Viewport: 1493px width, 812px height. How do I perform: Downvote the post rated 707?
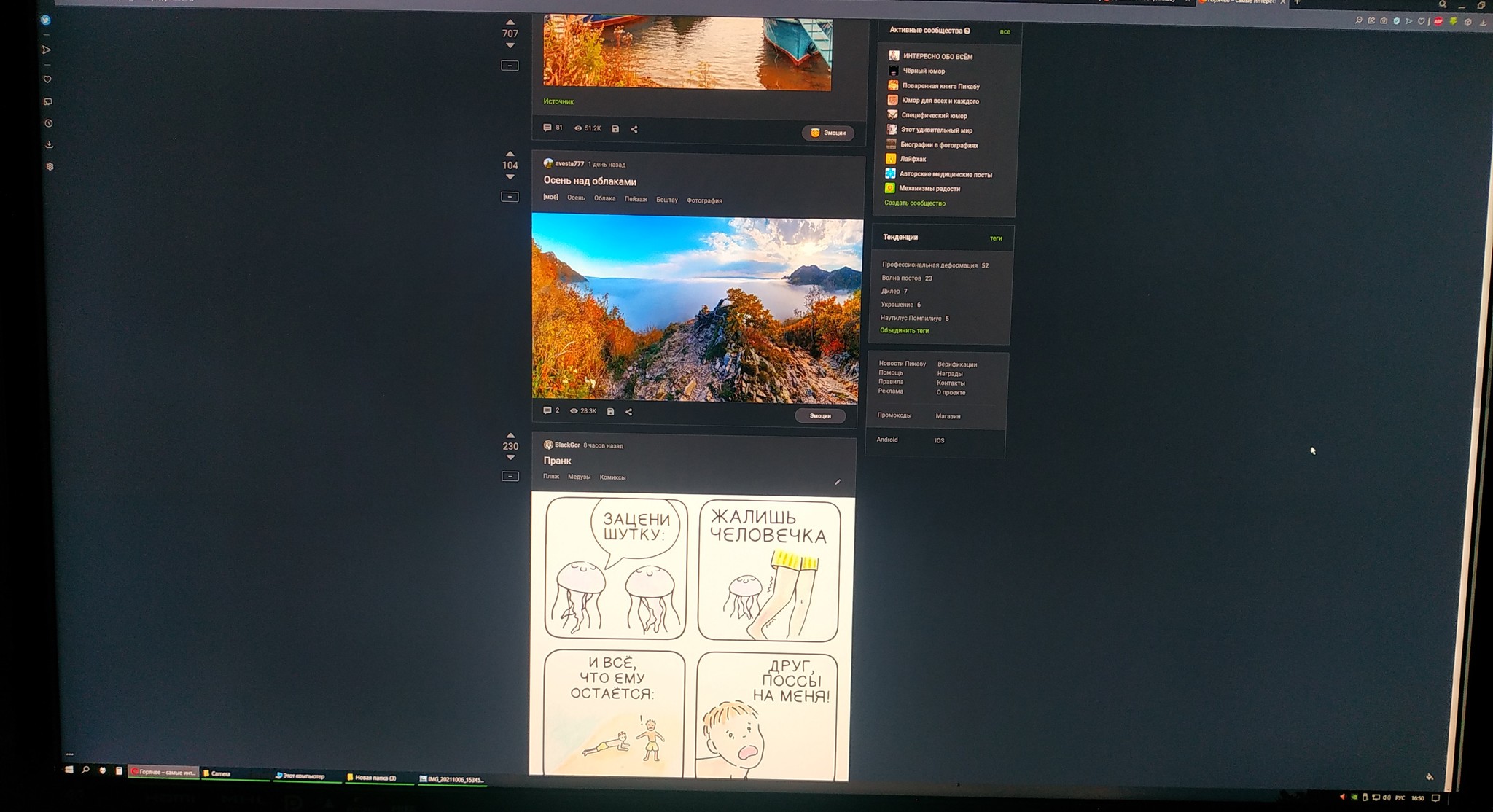coord(510,46)
